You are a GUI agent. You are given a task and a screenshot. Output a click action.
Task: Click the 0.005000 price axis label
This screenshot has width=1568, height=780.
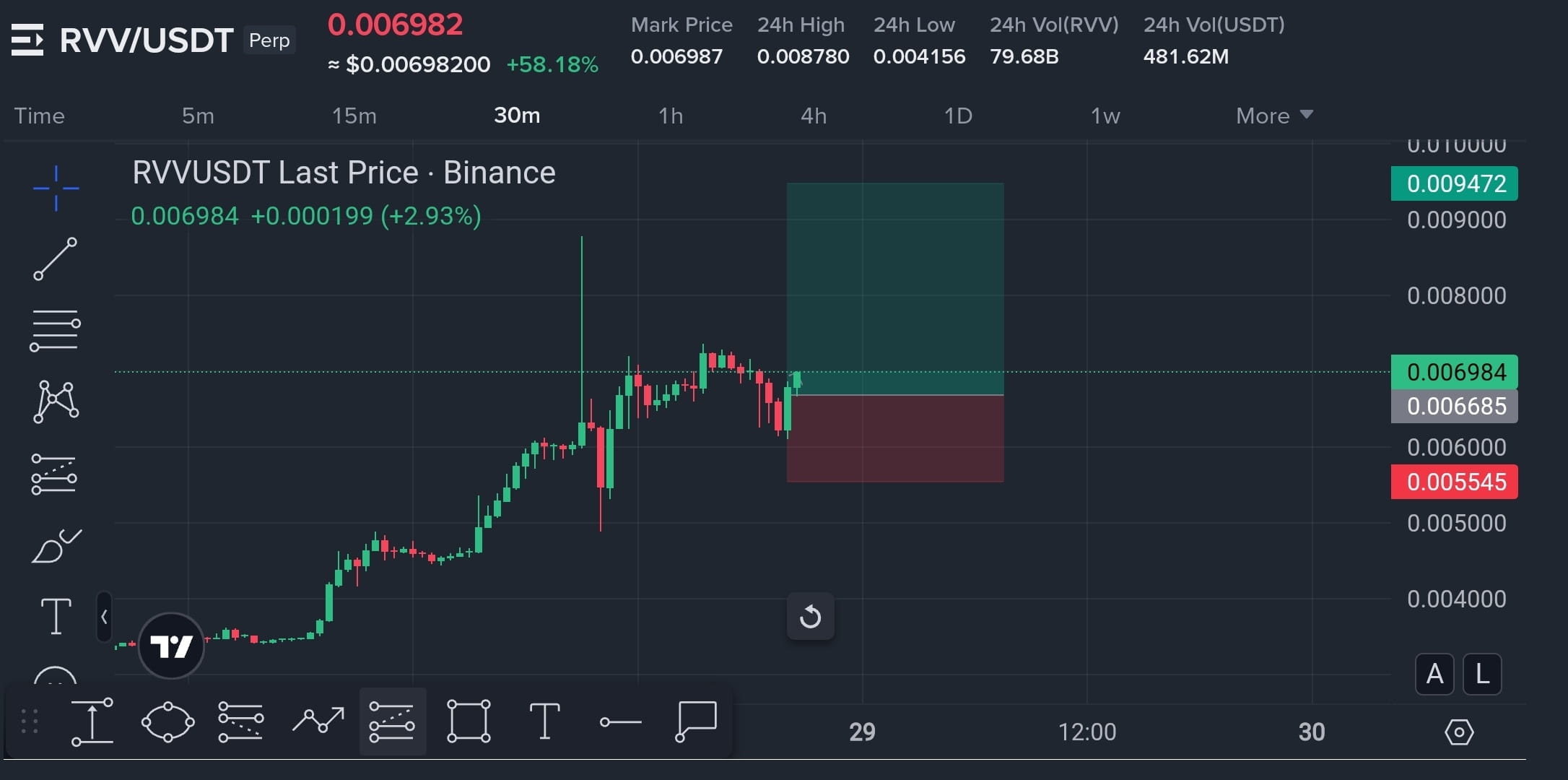pos(1457,523)
